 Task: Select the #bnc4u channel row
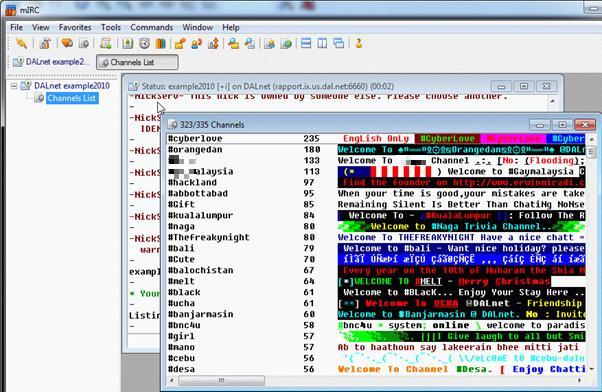point(376,325)
